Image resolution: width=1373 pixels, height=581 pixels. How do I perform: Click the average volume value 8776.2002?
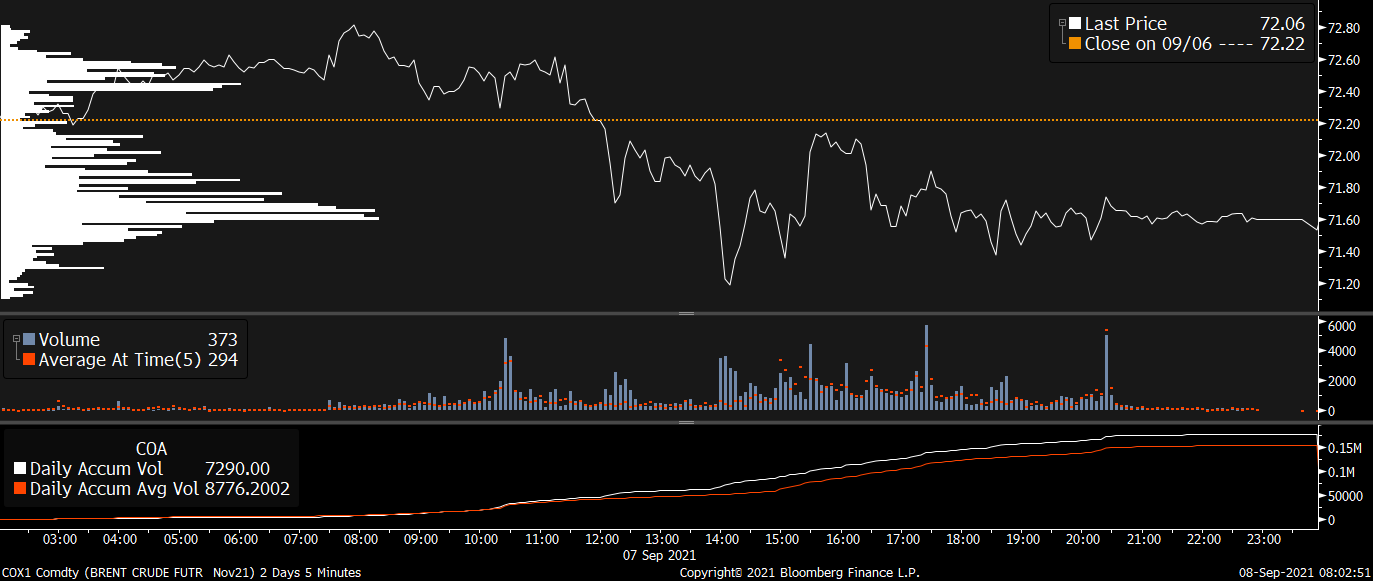[247, 489]
